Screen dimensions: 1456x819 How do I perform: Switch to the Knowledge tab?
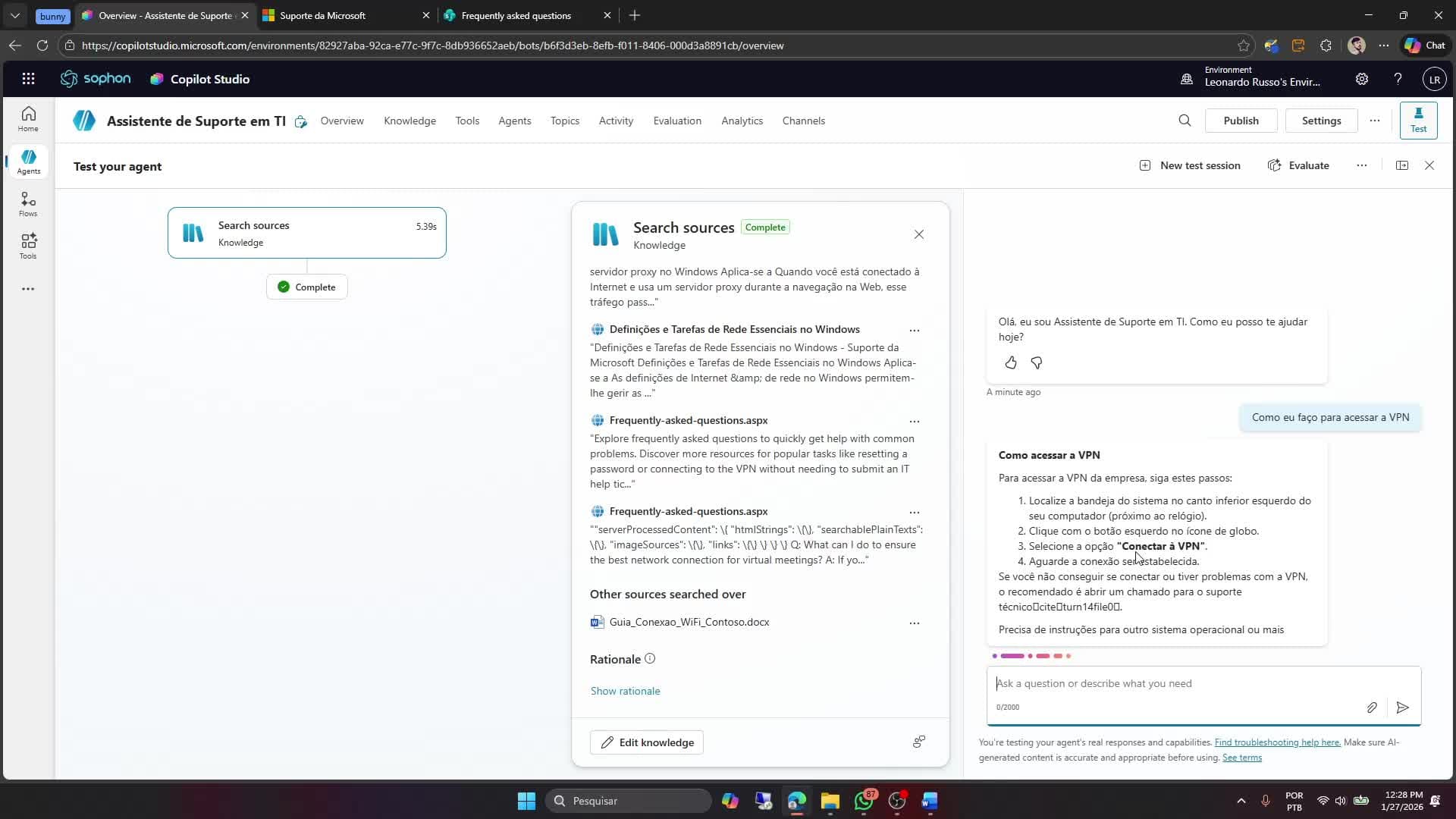(x=409, y=121)
